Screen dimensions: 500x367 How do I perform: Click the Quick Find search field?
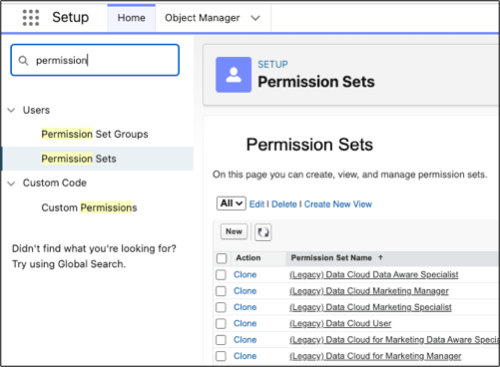[x=95, y=60]
